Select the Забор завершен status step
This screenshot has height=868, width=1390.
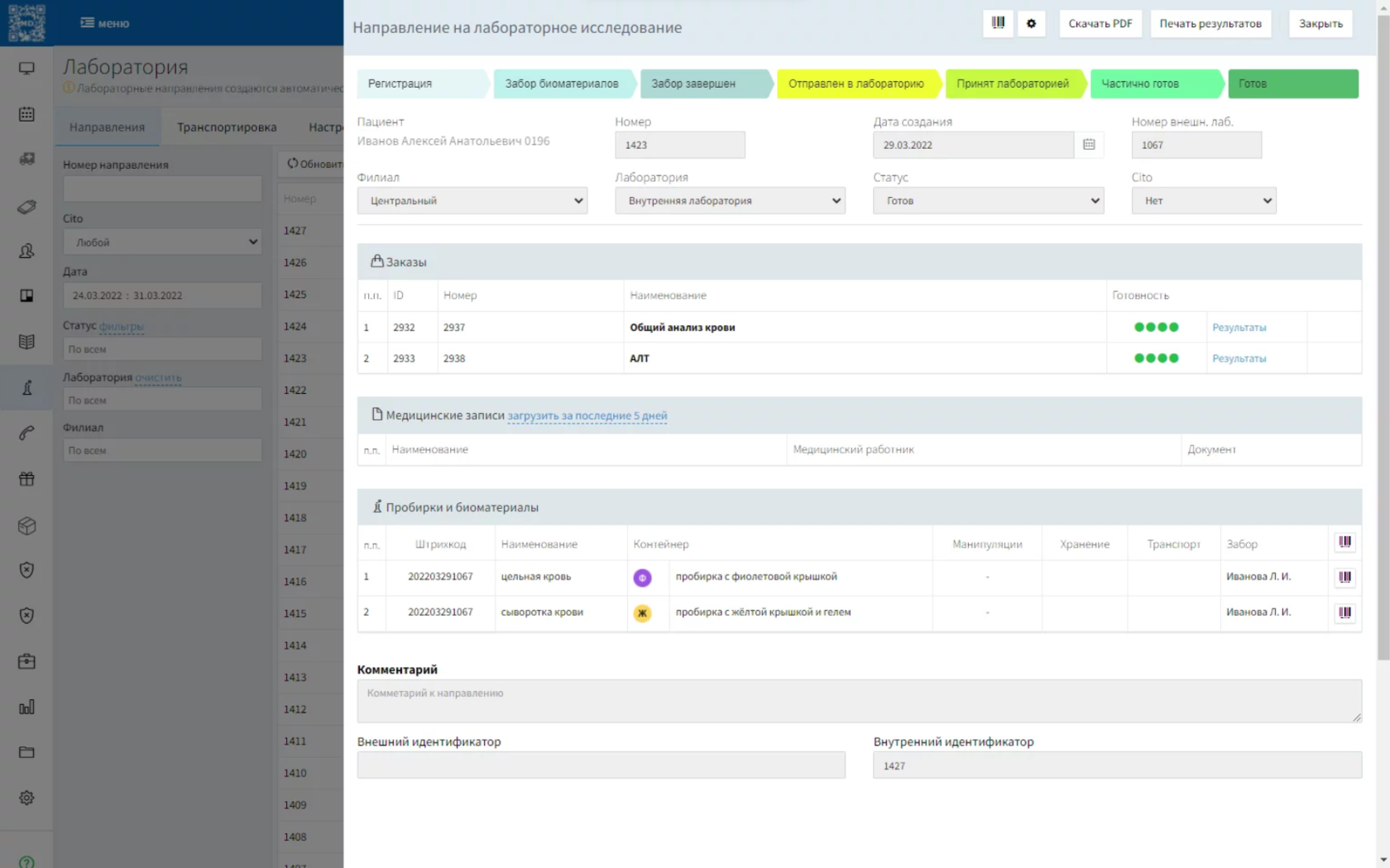(x=706, y=84)
